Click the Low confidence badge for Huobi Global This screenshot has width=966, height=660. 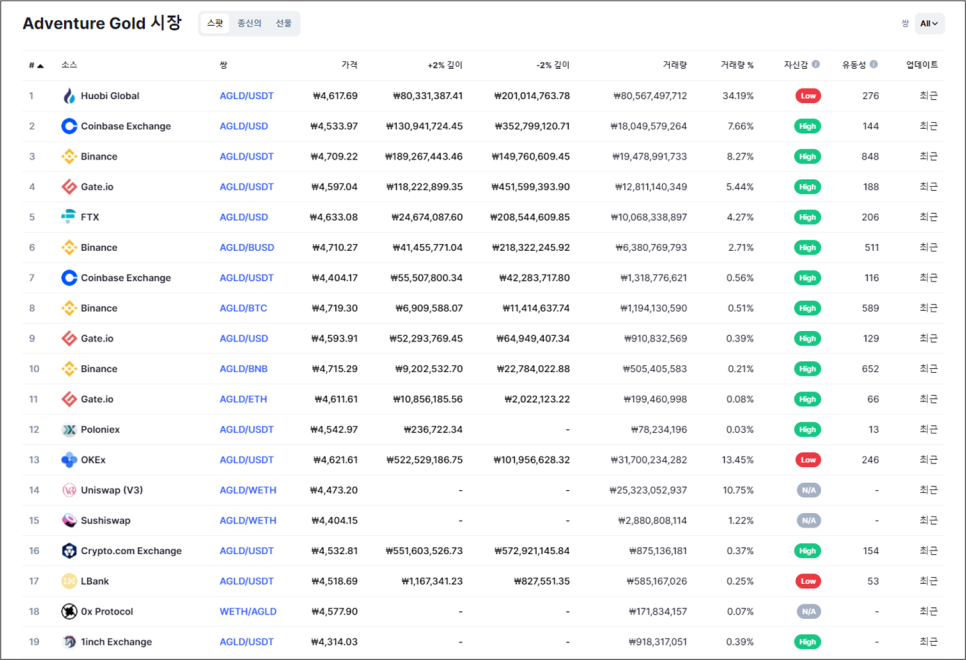tap(808, 96)
